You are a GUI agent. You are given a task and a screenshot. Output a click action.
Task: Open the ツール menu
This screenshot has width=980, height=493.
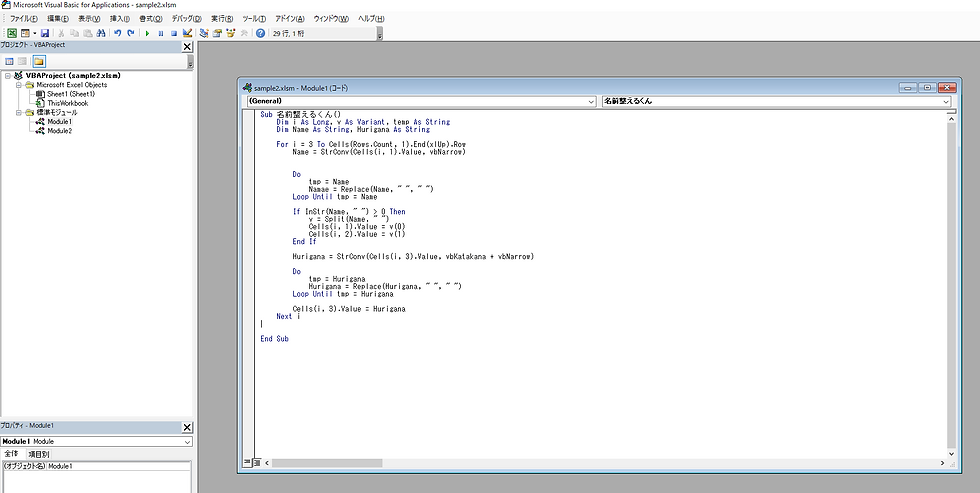pyautogui.click(x=254, y=19)
